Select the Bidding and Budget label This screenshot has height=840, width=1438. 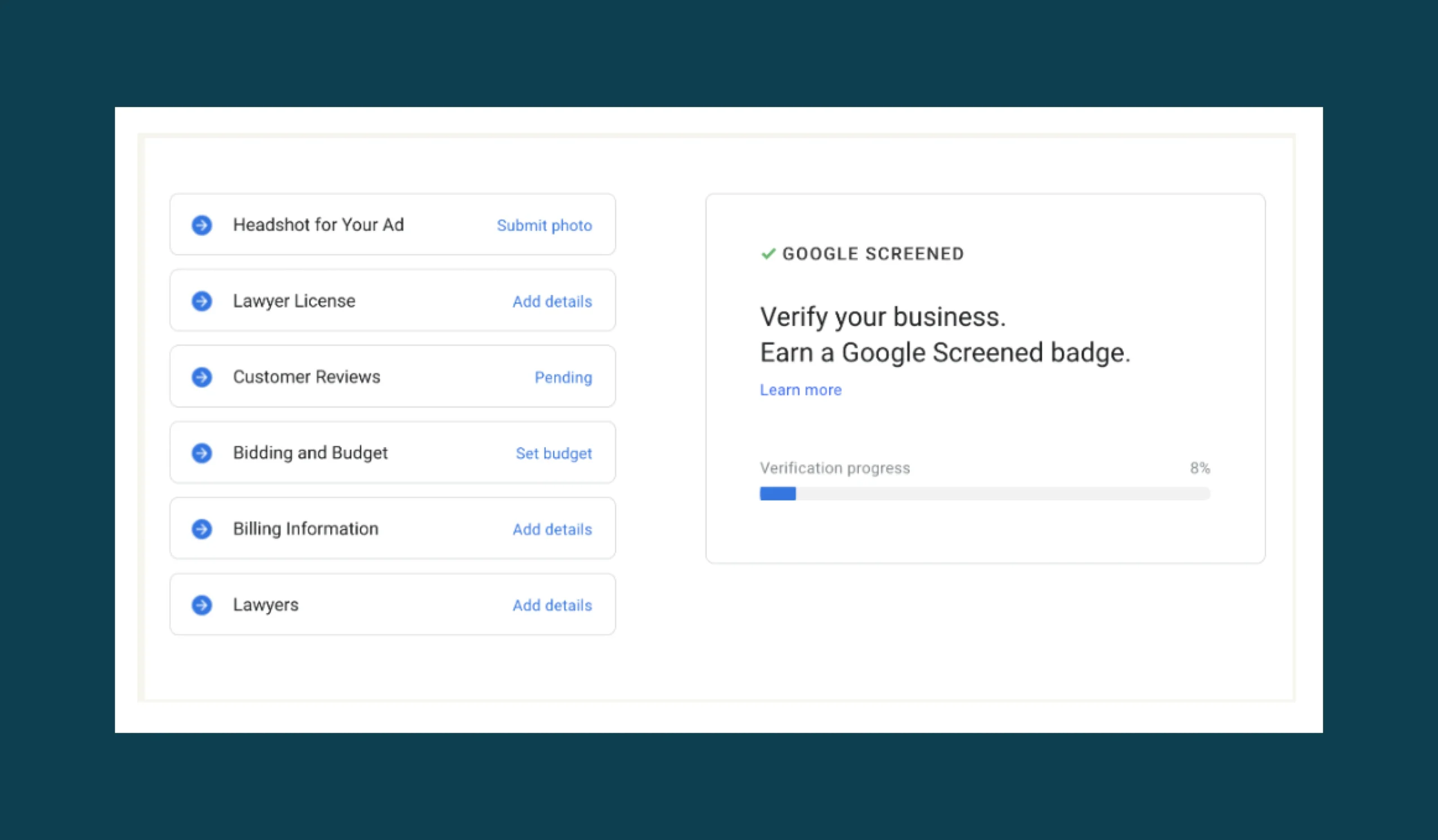pyautogui.click(x=311, y=453)
